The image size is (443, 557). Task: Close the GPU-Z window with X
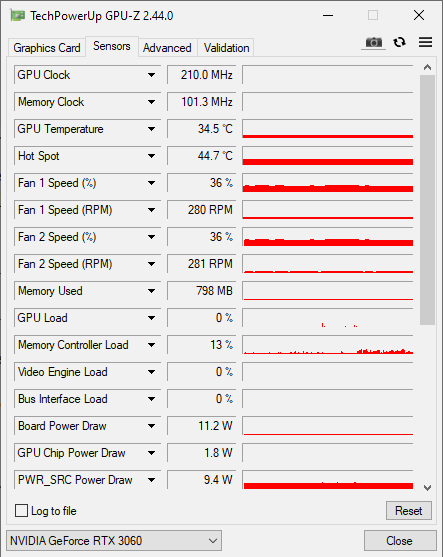tap(419, 15)
